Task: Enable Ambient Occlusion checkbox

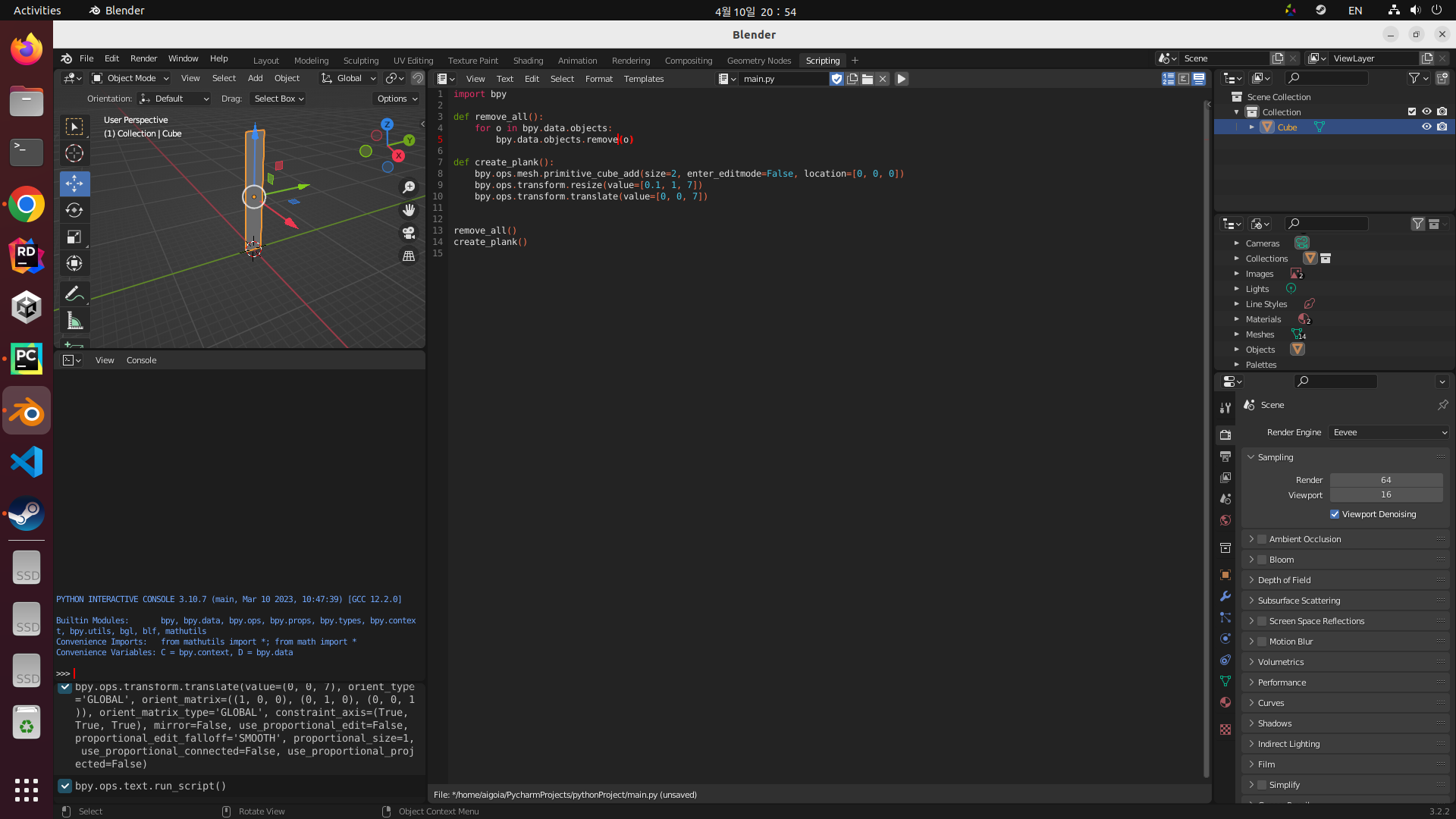Action: pyautogui.click(x=1262, y=539)
